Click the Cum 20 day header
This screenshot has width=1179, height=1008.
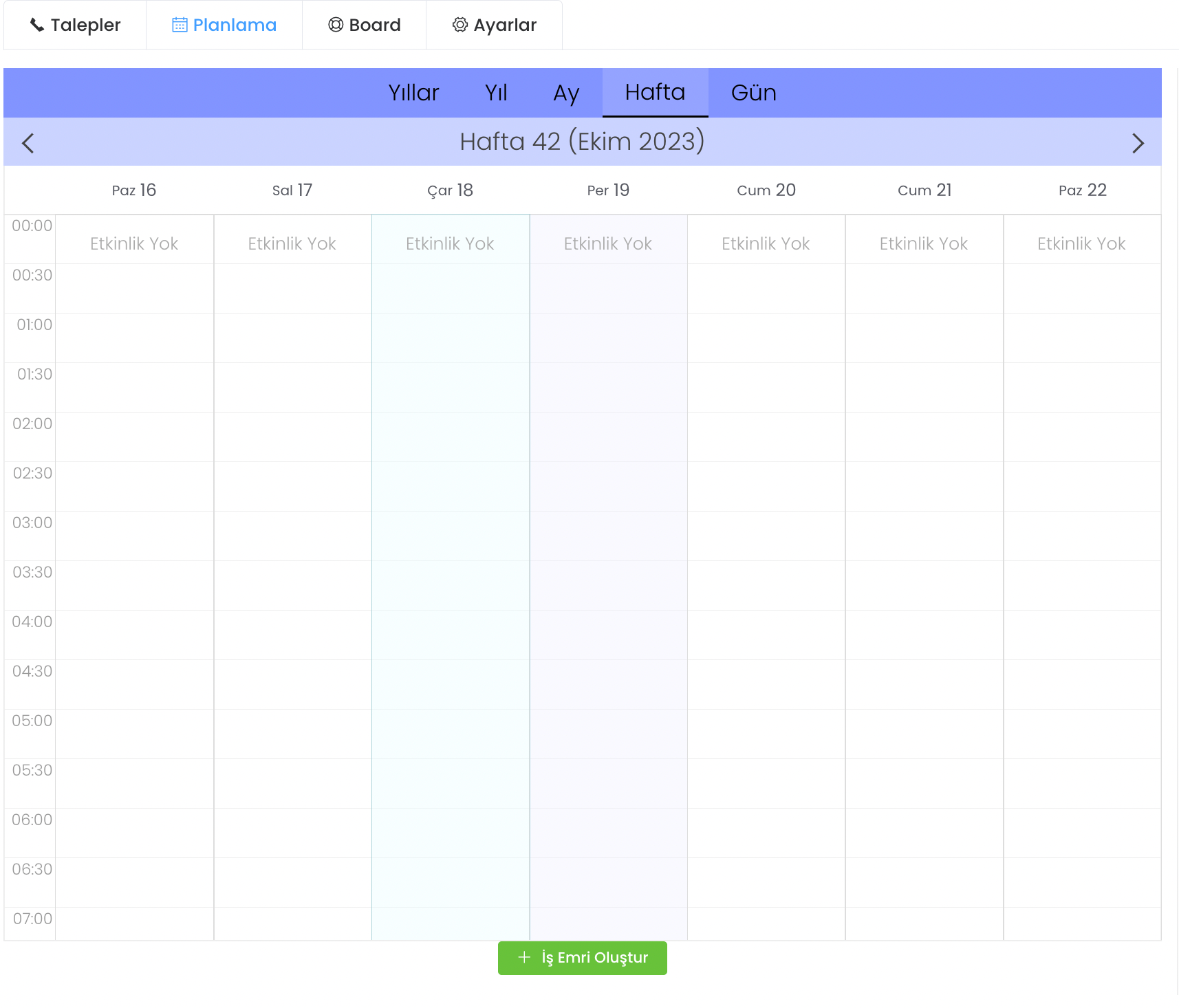[x=766, y=190]
